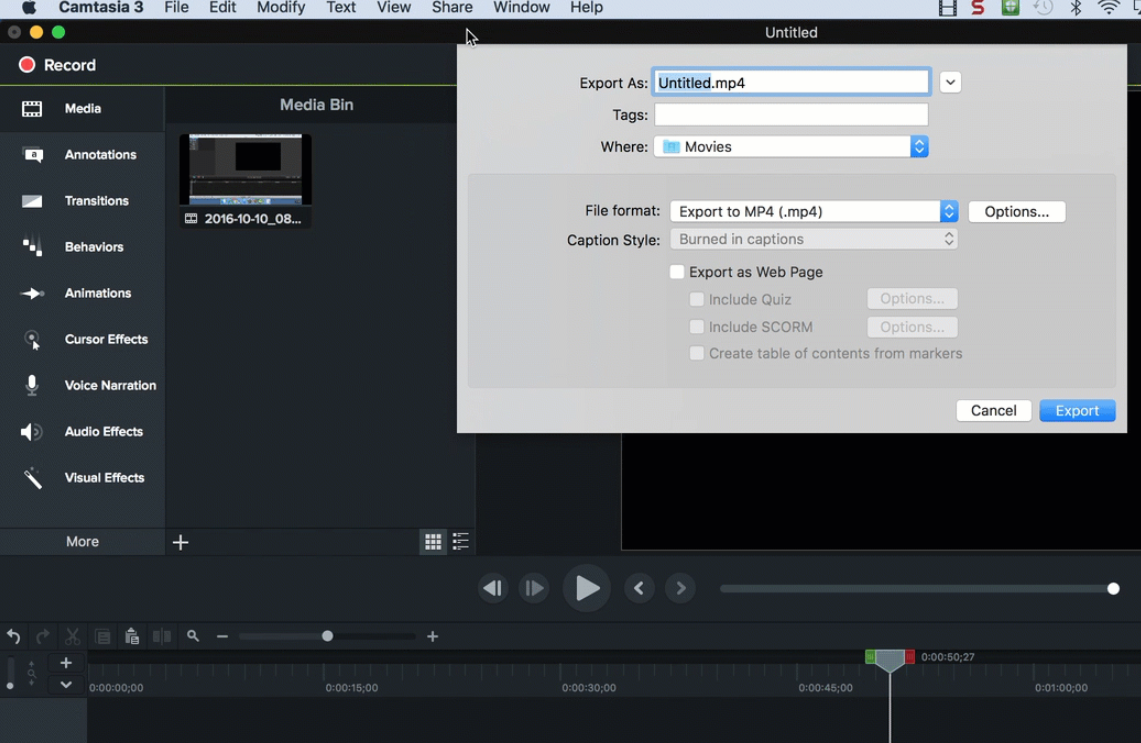Click the next marker arrow button
Viewport: 1141px width, 743px height.
680,588
